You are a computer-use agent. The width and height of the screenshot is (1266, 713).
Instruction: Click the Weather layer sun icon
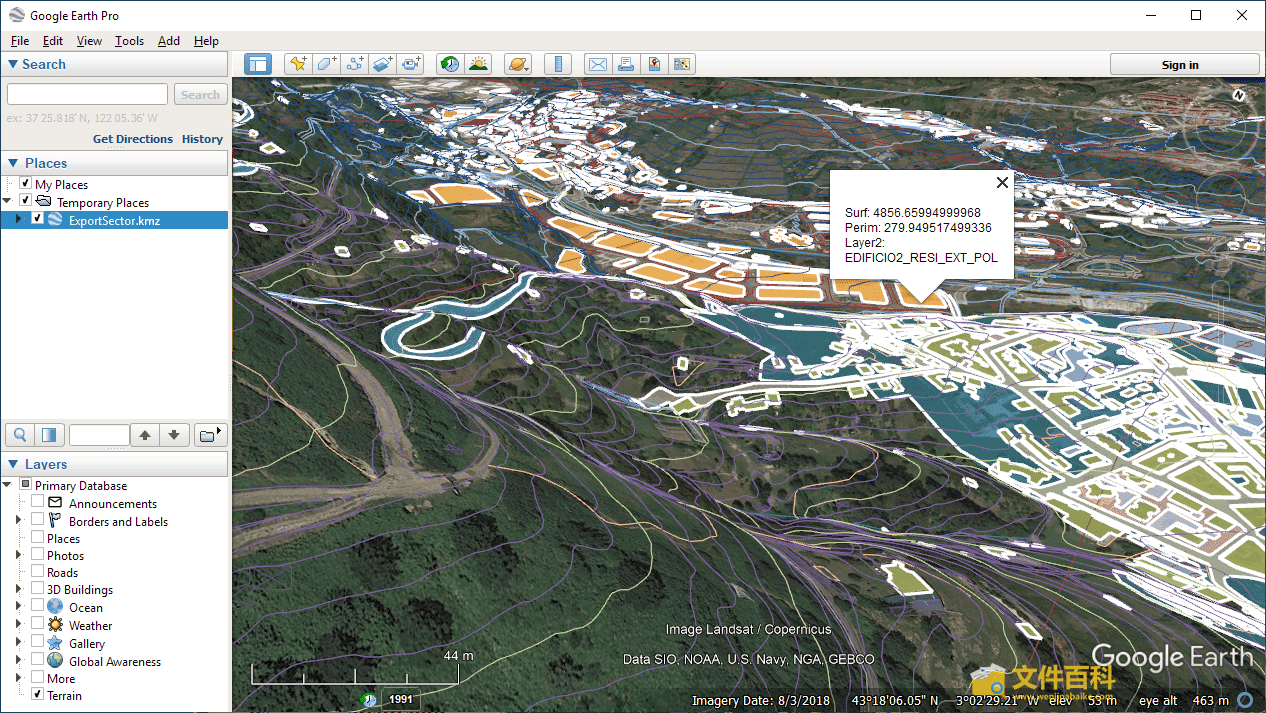tap(55, 625)
